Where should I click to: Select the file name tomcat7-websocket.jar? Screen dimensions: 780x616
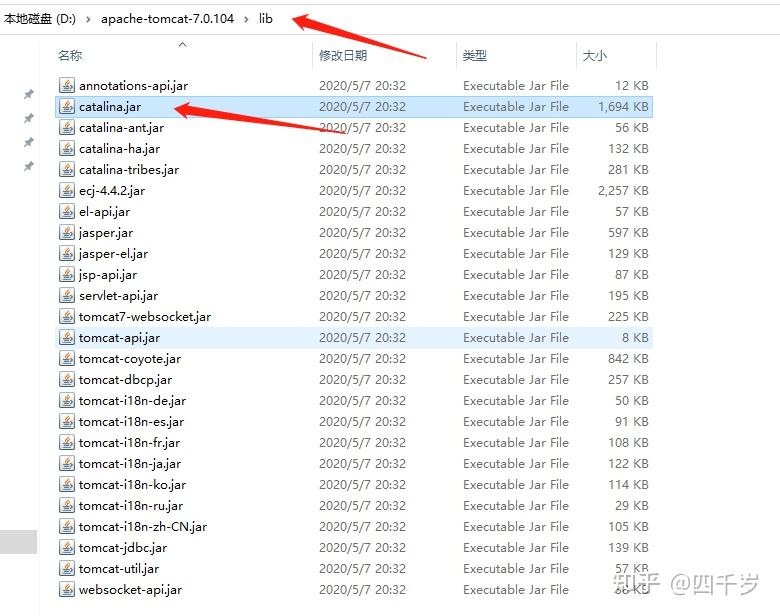pyautogui.click(x=145, y=316)
